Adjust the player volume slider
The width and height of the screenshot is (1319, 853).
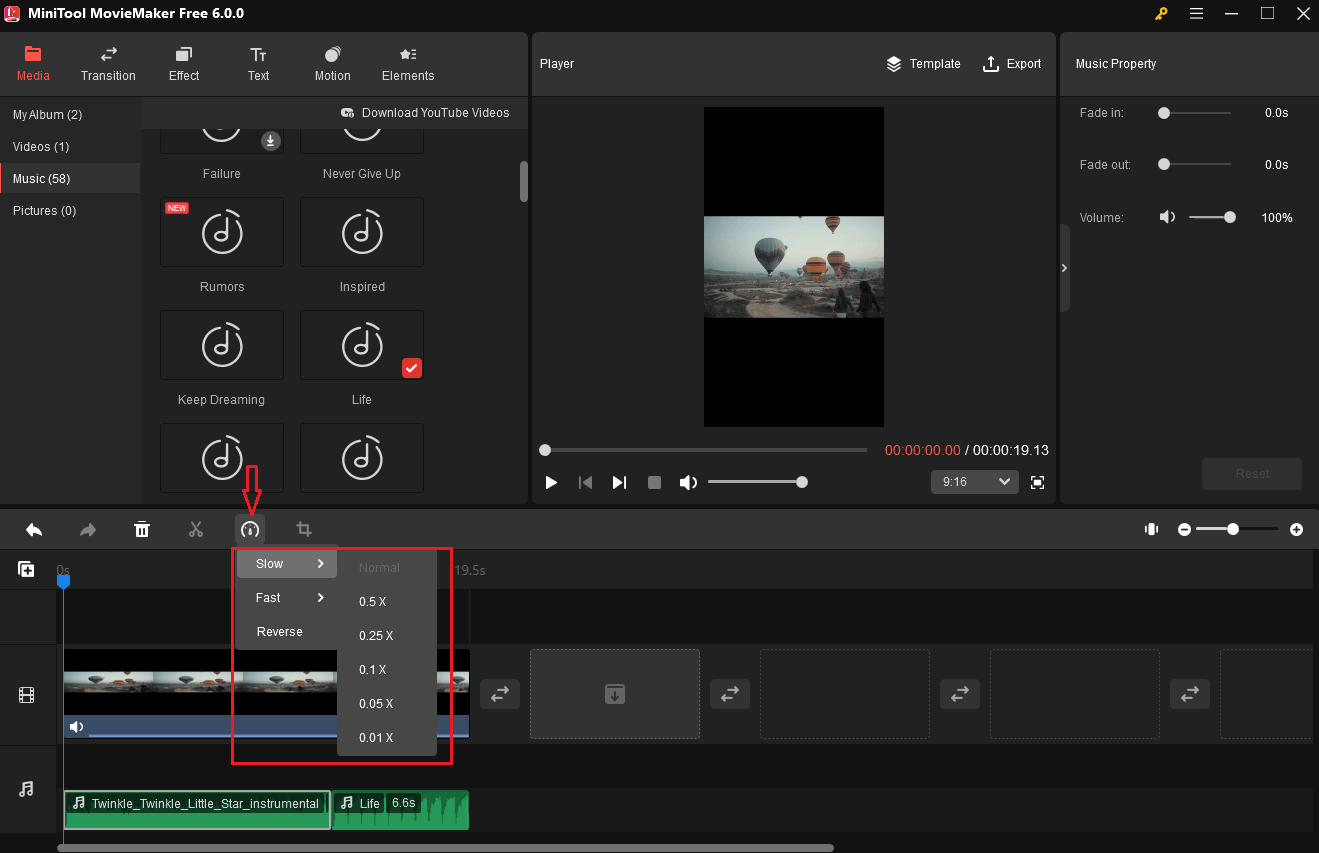coord(756,483)
